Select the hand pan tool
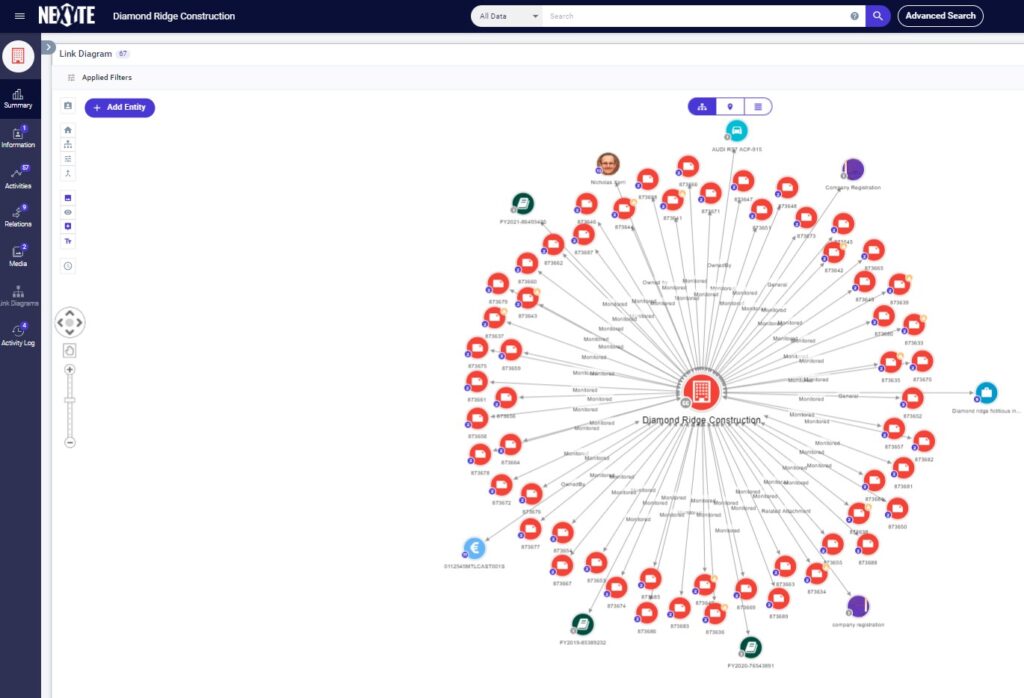The image size is (1024, 698). point(70,351)
